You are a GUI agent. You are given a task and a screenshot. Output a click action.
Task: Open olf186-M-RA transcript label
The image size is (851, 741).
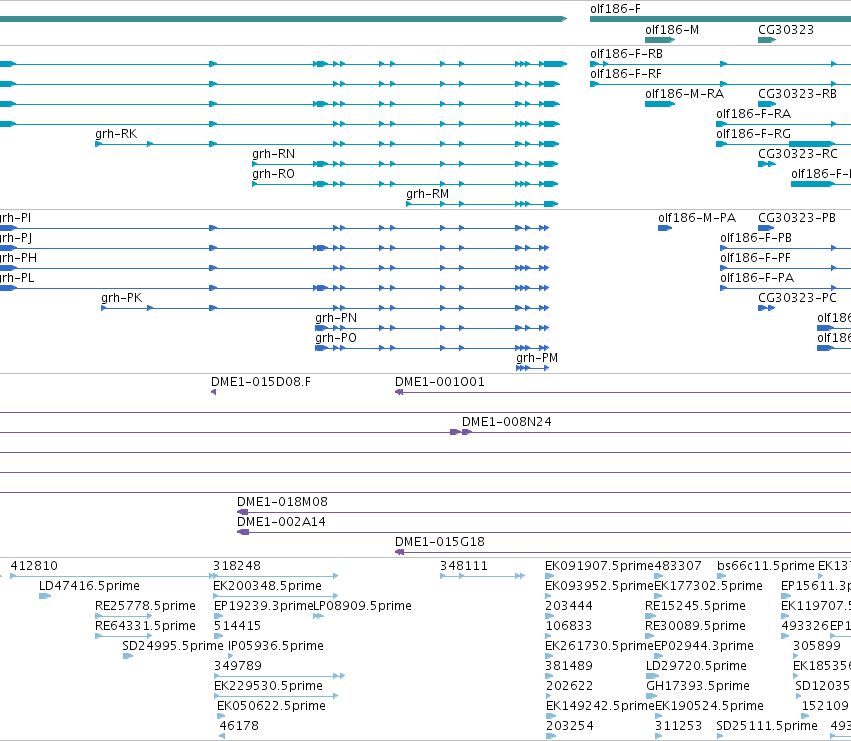click(x=684, y=94)
